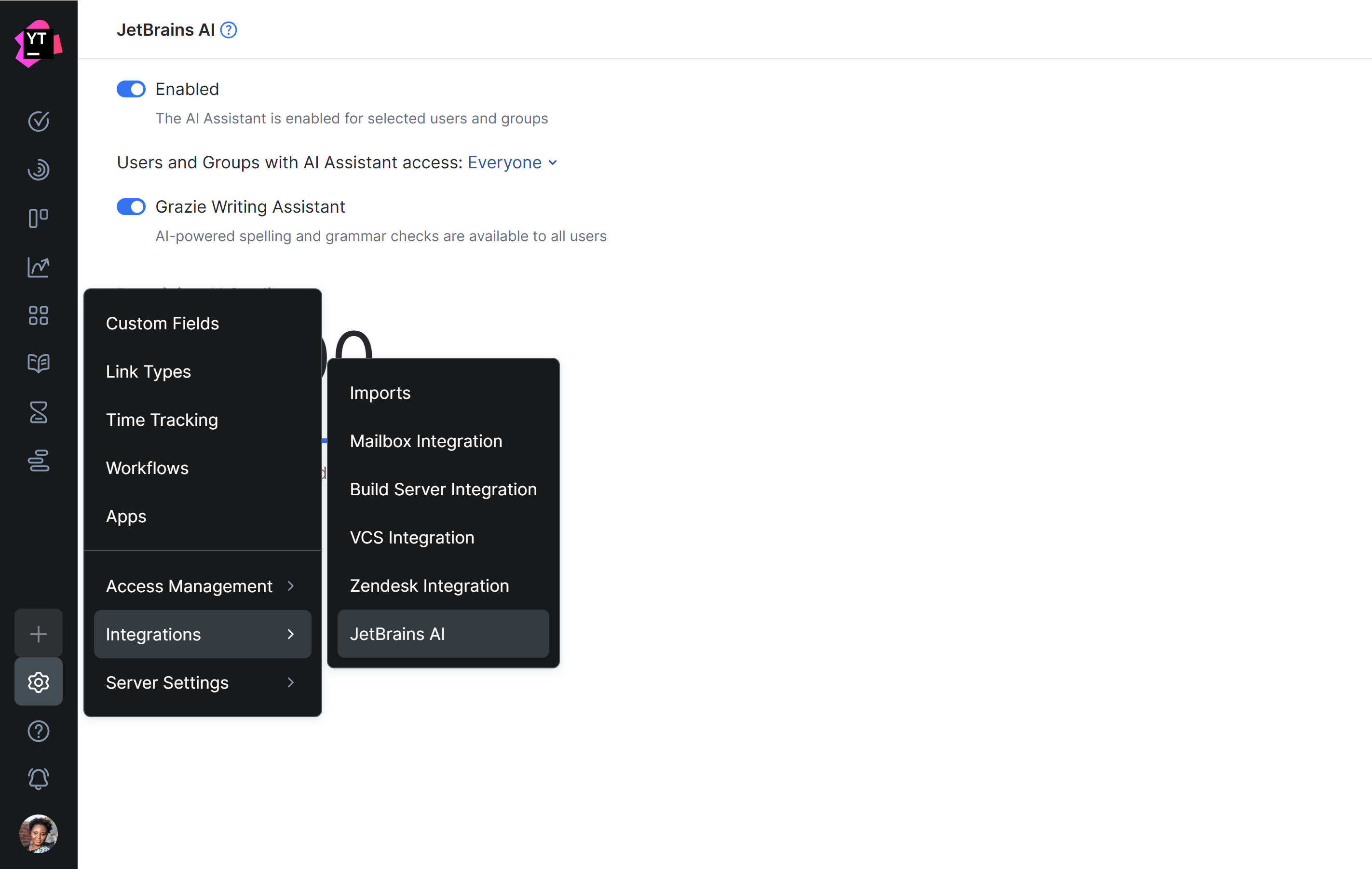Select Imports in the submenu
The width and height of the screenshot is (1372, 869).
click(443, 393)
